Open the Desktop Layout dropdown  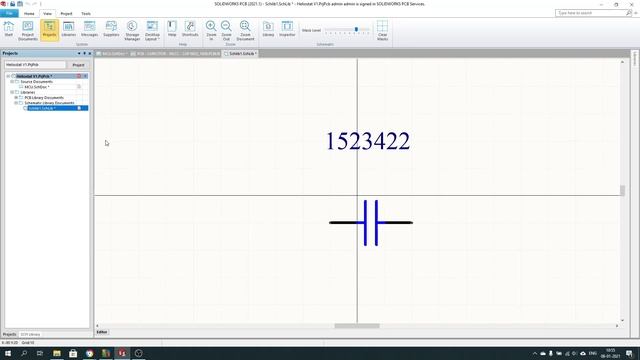tap(152, 31)
